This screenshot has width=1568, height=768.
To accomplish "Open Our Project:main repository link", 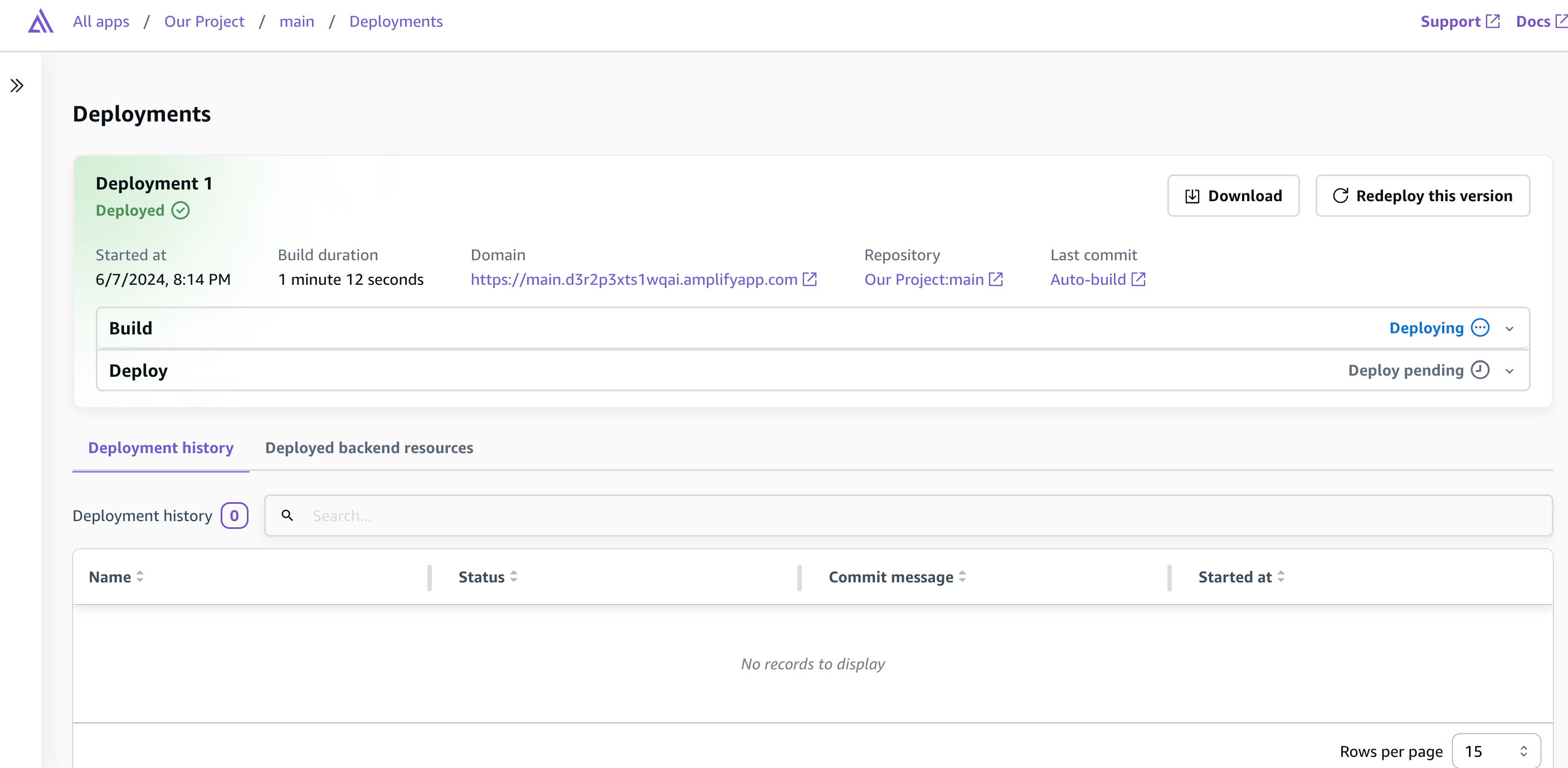I will [x=923, y=279].
